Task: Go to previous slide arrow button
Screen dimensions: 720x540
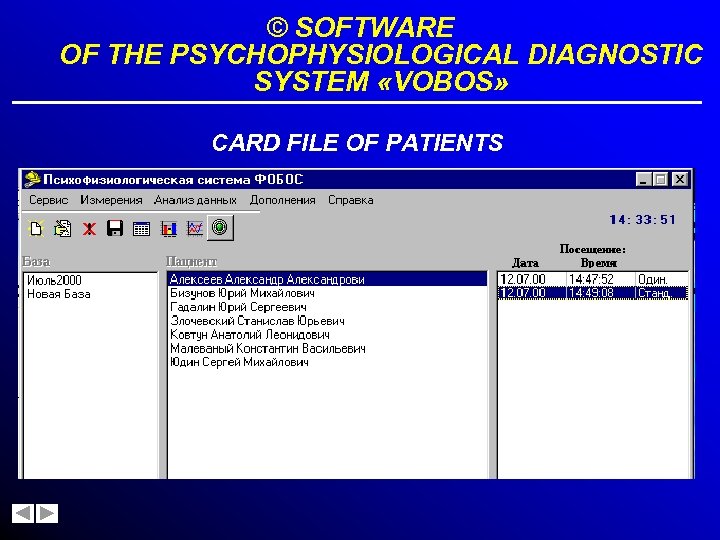Action: click(23, 513)
